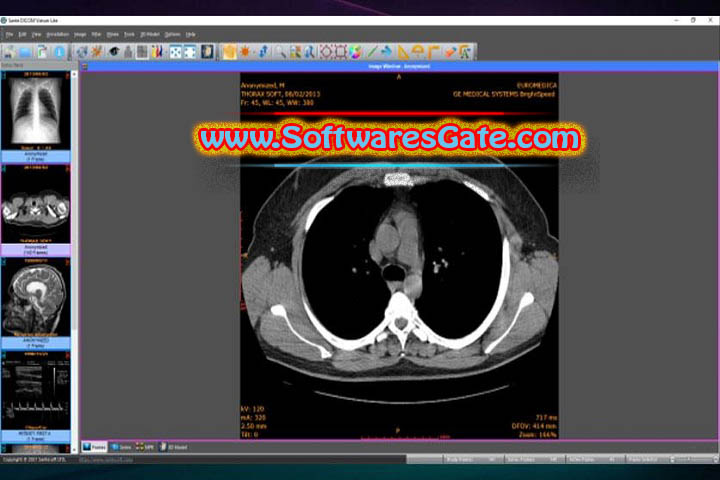
Task: Switch to the 3D Model bottom tab
Action: pos(174,447)
